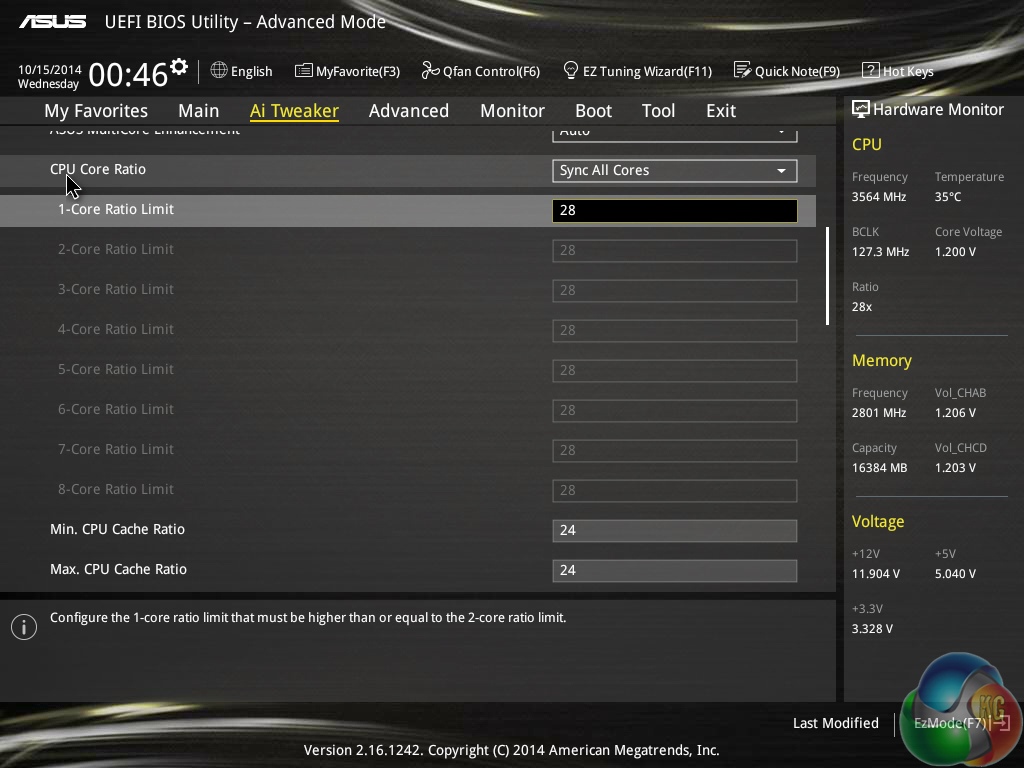The image size is (1024, 768).
Task: Open the CPU Core Ratio dropdown
Action: click(x=675, y=170)
